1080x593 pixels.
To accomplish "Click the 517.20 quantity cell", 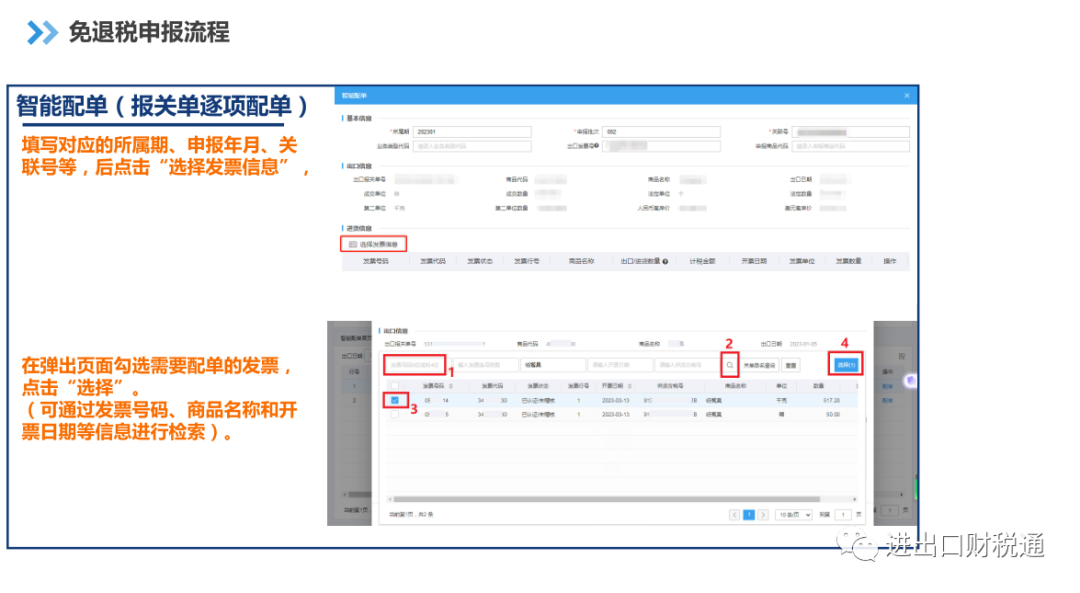I will 831,400.
